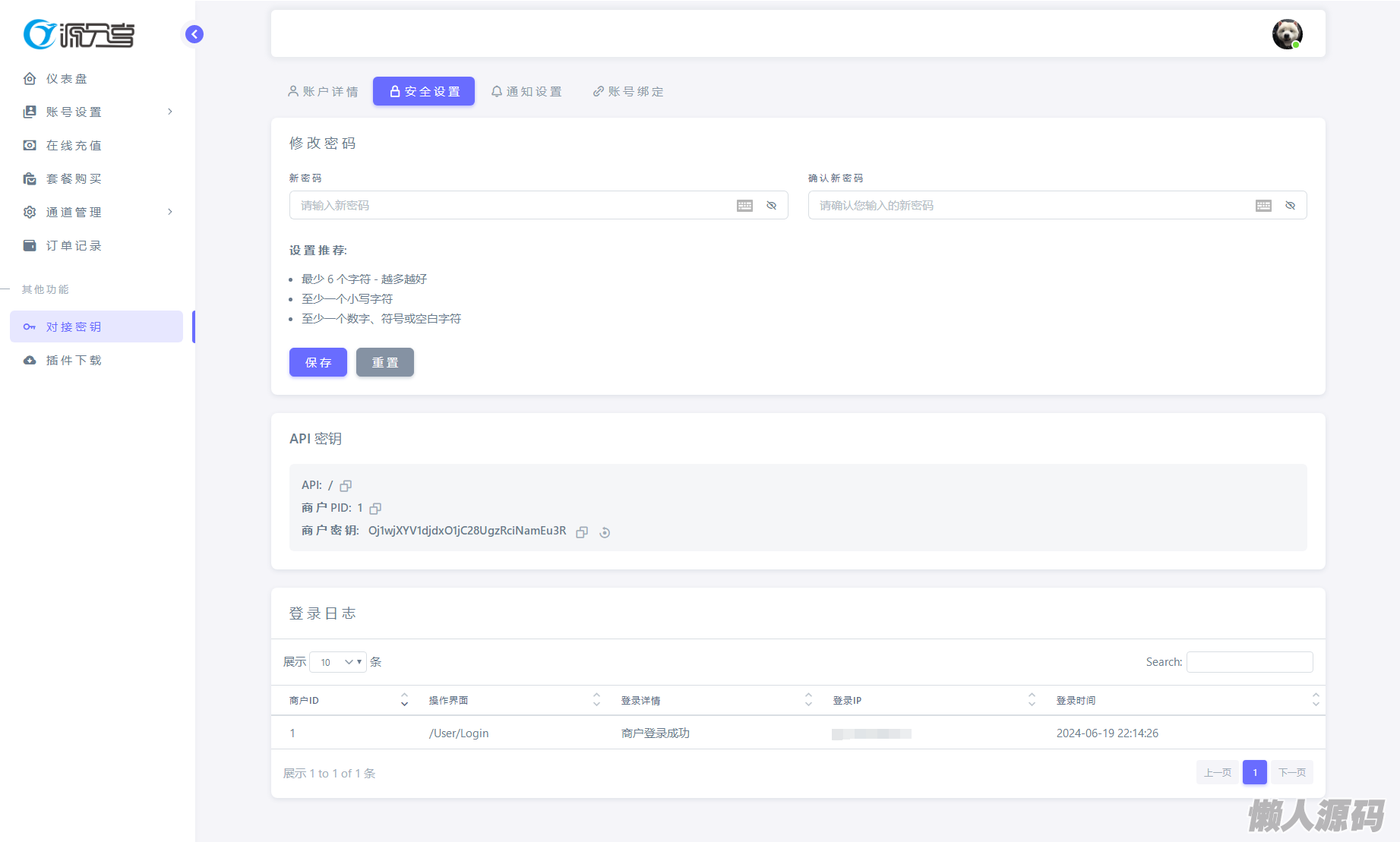The height and width of the screenshot is (842, 1400).
Task: Switch to 通知设置 tab
Action: click(526, 92)
